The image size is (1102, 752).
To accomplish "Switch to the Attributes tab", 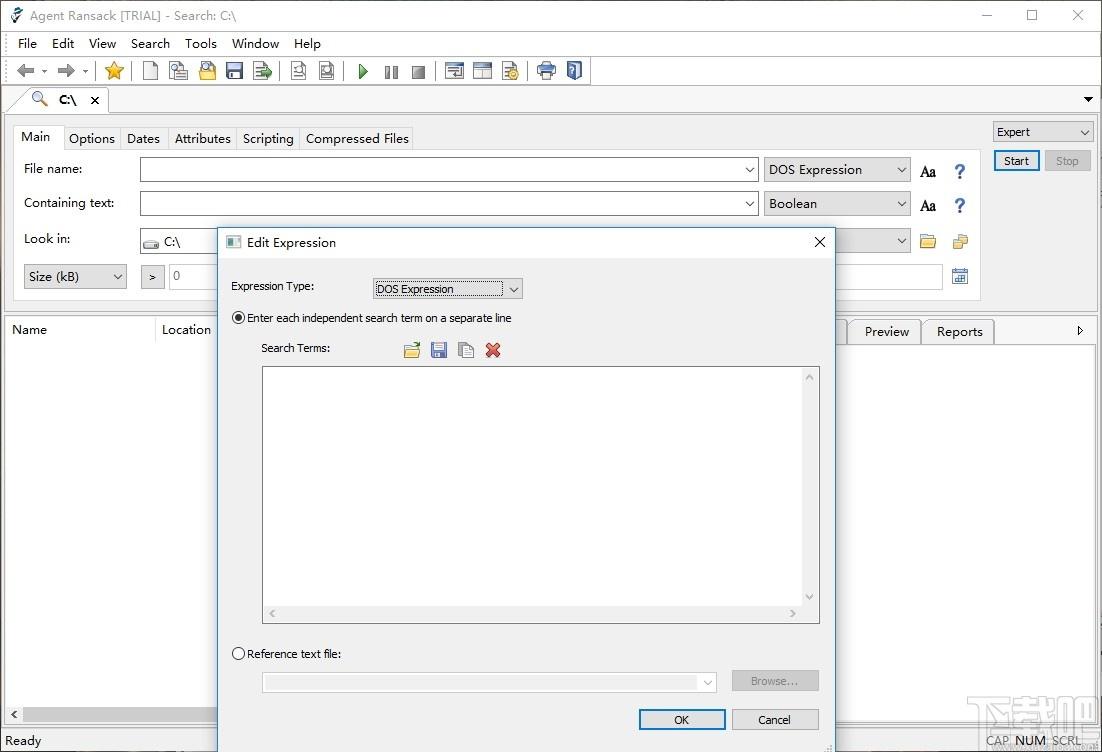I will click(x=202, y=138).
